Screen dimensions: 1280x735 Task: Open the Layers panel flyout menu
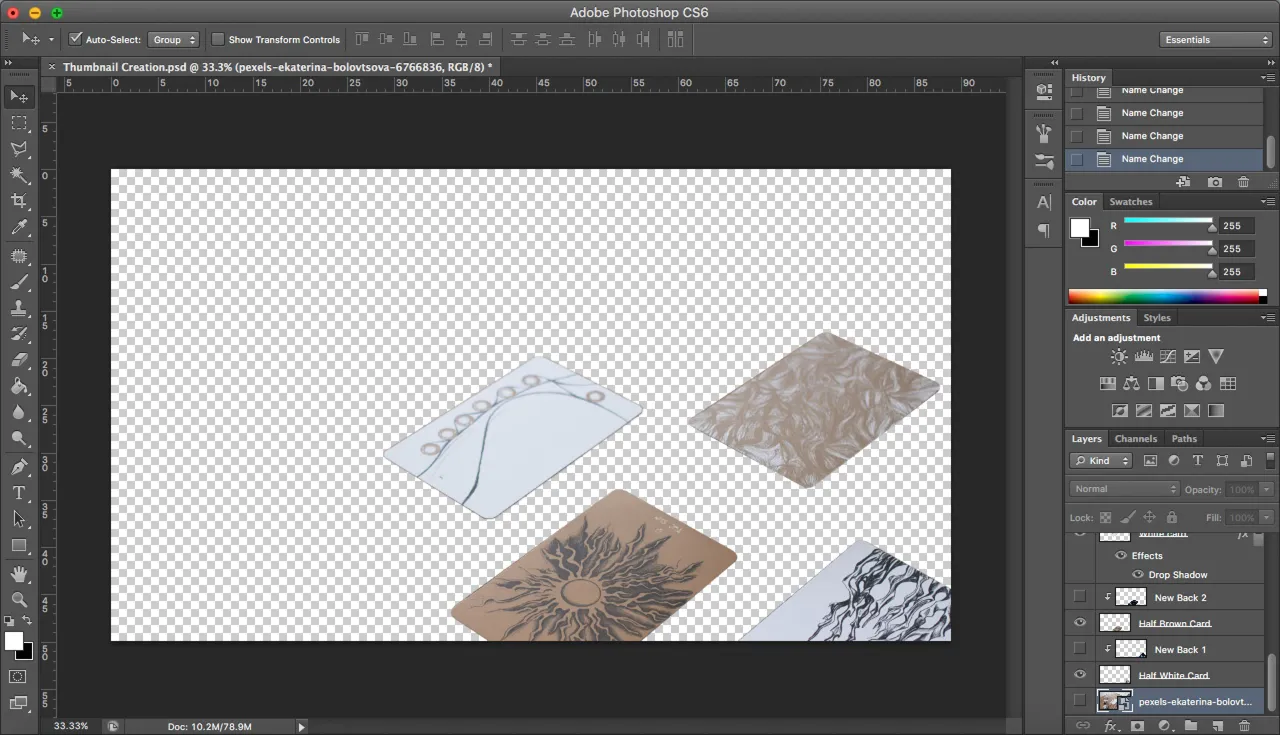click(1267, 439)
